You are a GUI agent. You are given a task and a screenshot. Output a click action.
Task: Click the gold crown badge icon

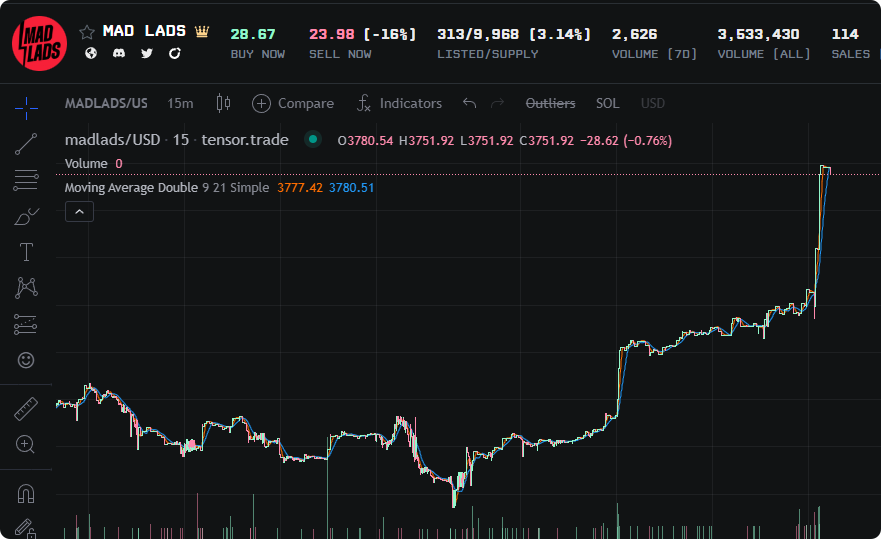[202, 31]
